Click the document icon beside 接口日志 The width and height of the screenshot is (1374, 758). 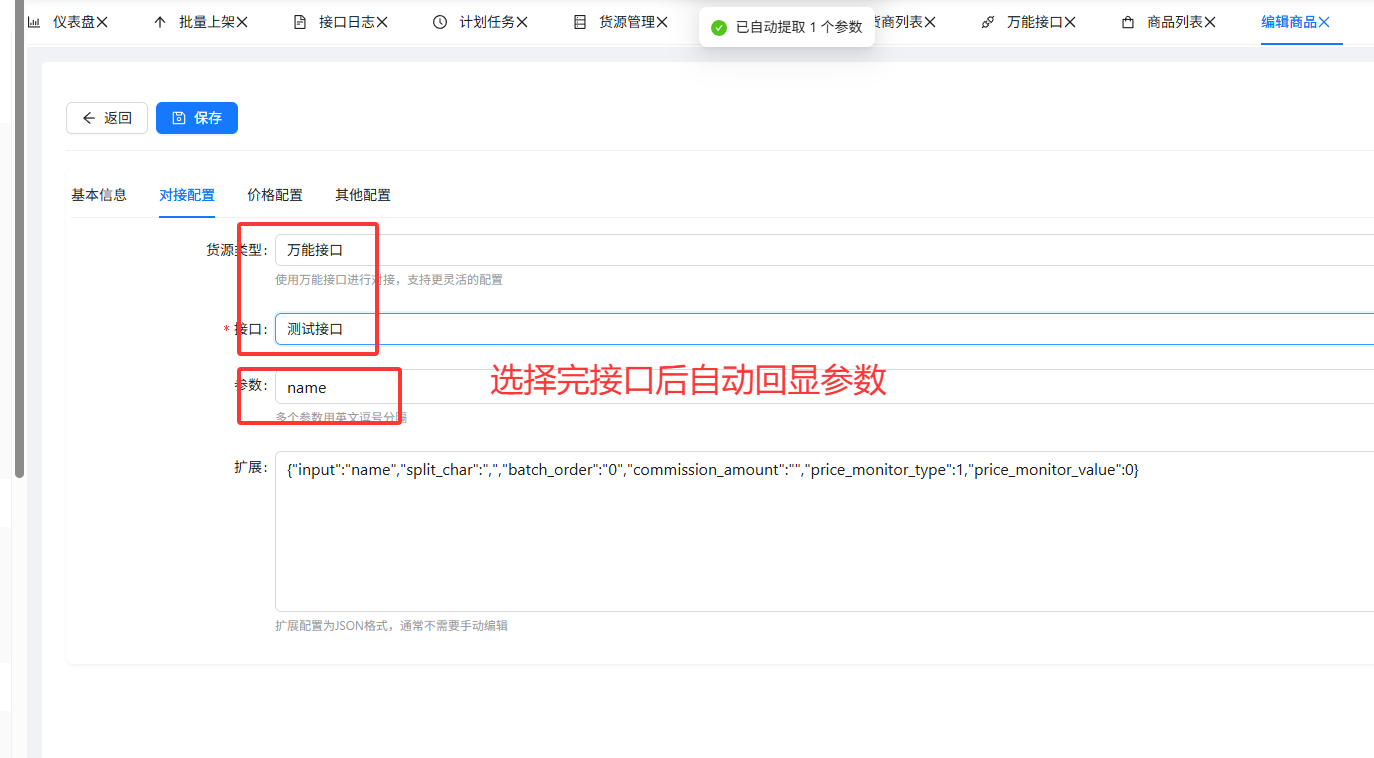[300, 22]
